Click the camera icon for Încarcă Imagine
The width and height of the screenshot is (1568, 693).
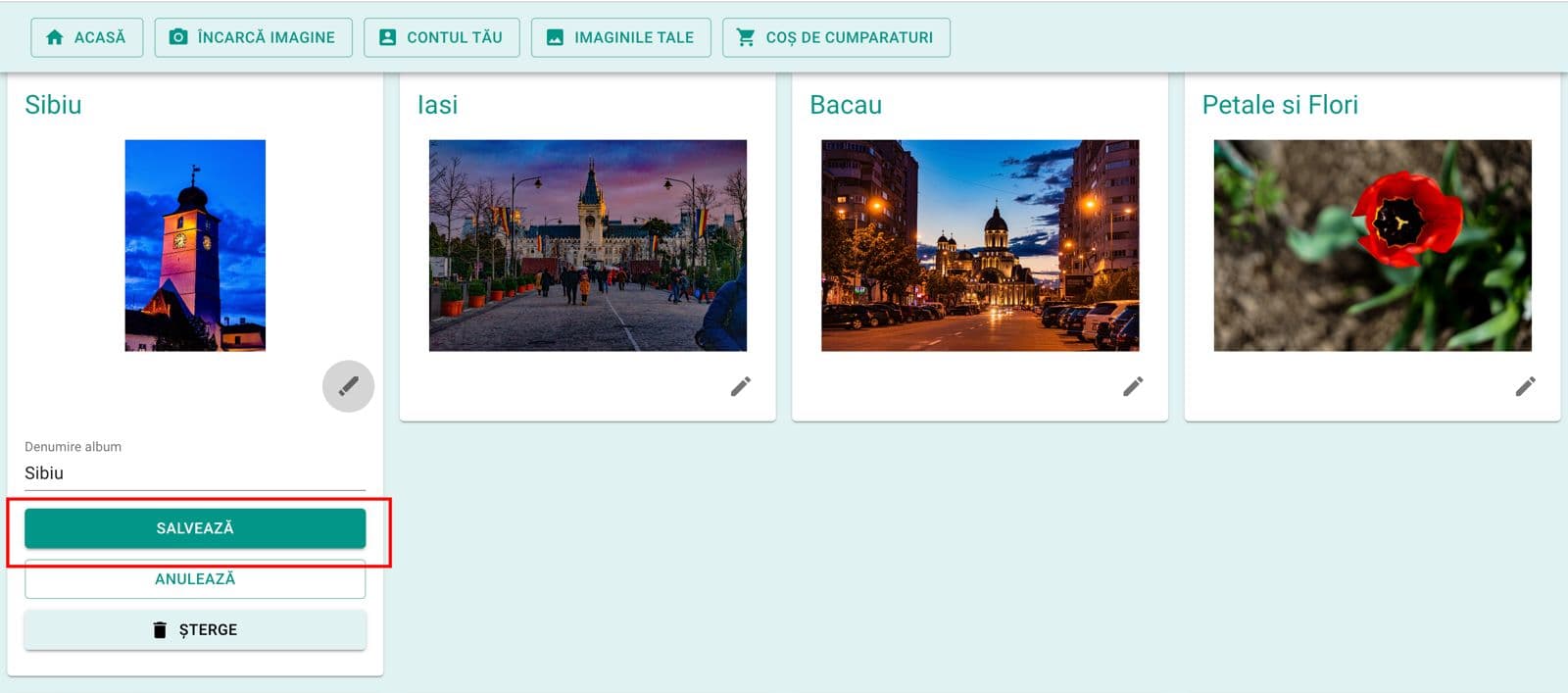[x=178, y=37]
